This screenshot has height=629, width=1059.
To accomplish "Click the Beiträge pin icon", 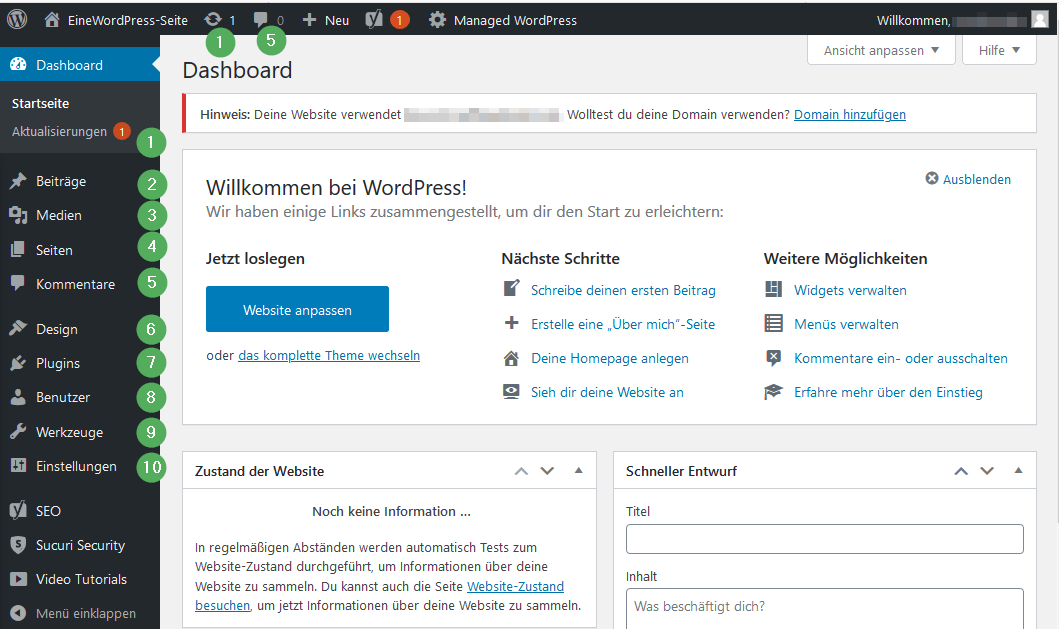I will [18, 181].
